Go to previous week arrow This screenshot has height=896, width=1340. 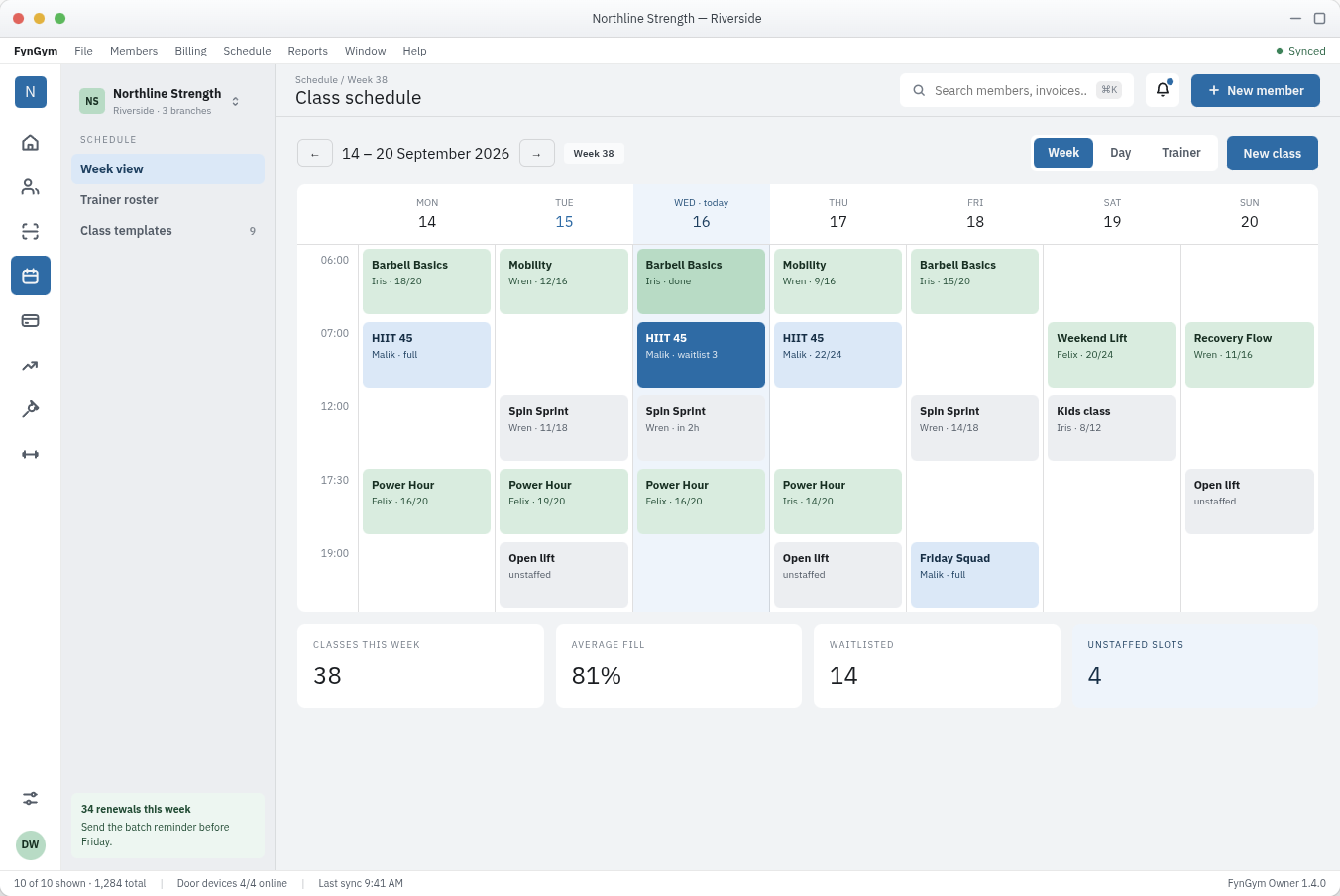(x=315, y=153)
